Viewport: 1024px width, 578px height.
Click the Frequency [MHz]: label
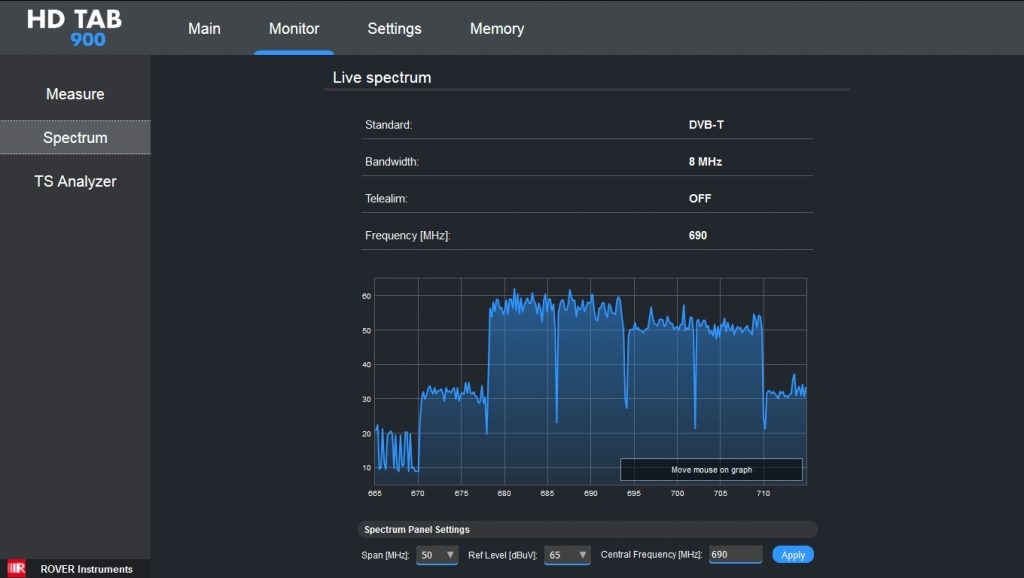coord(408,235)
